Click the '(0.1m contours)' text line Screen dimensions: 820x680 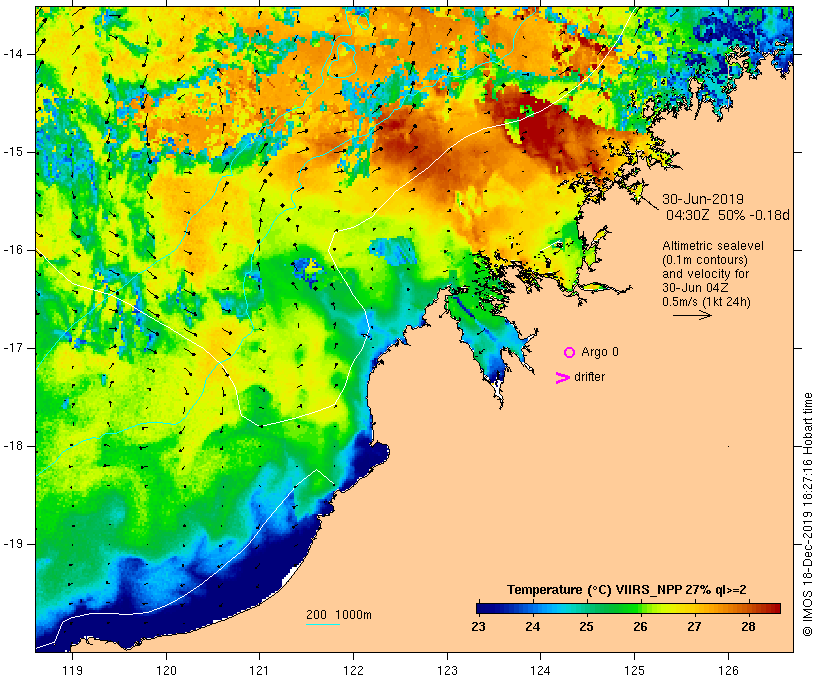[x=705, y=260]
